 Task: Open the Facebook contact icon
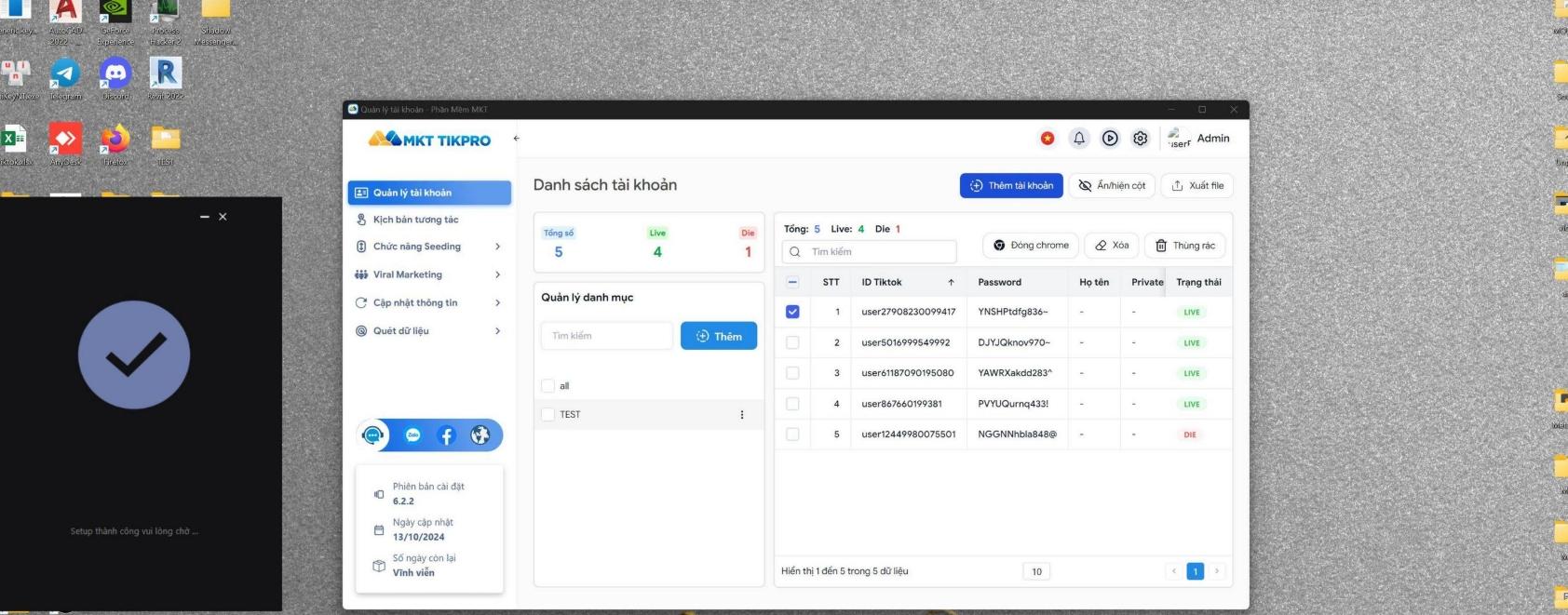[x=446, y=435]
